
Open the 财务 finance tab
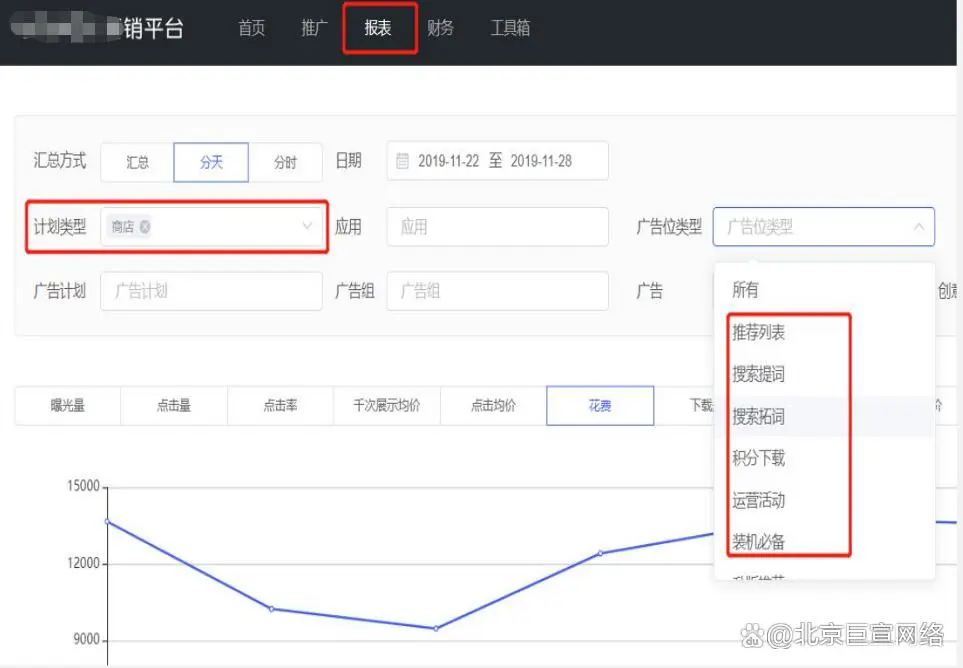click(440, 28)
